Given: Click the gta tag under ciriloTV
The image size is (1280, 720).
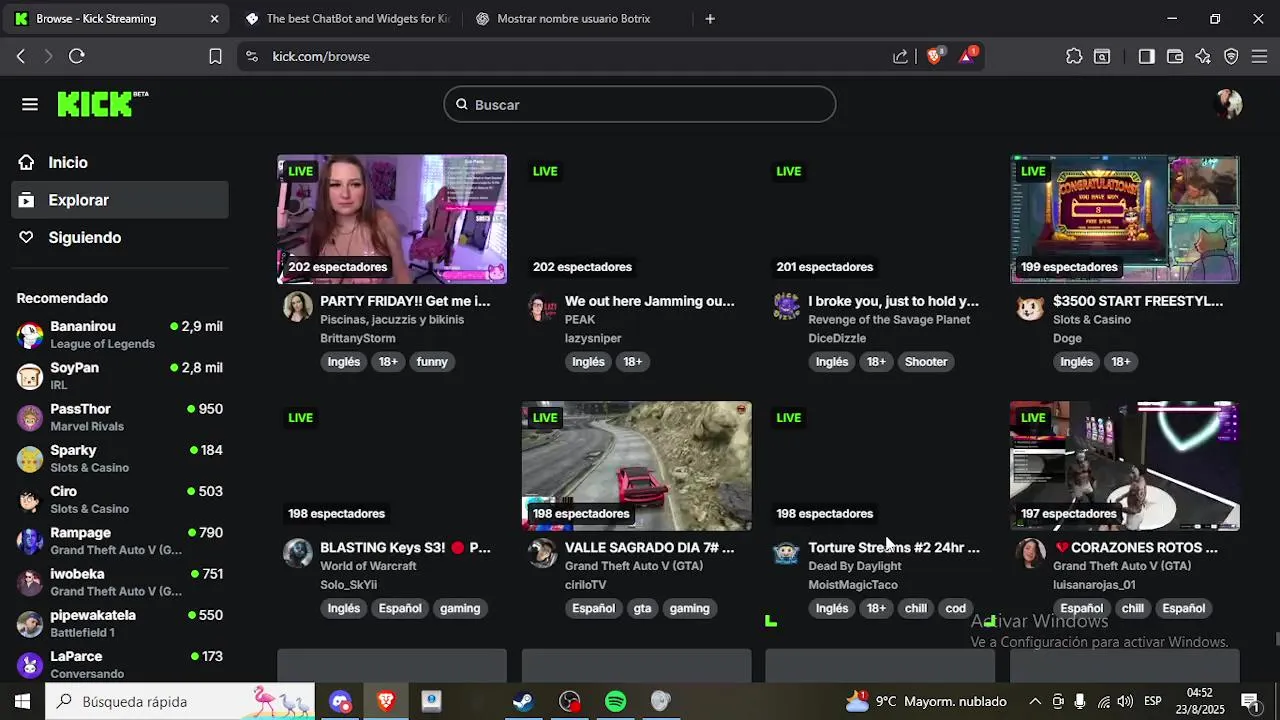Looking at the screenshot, I should [x=642, y=608].
